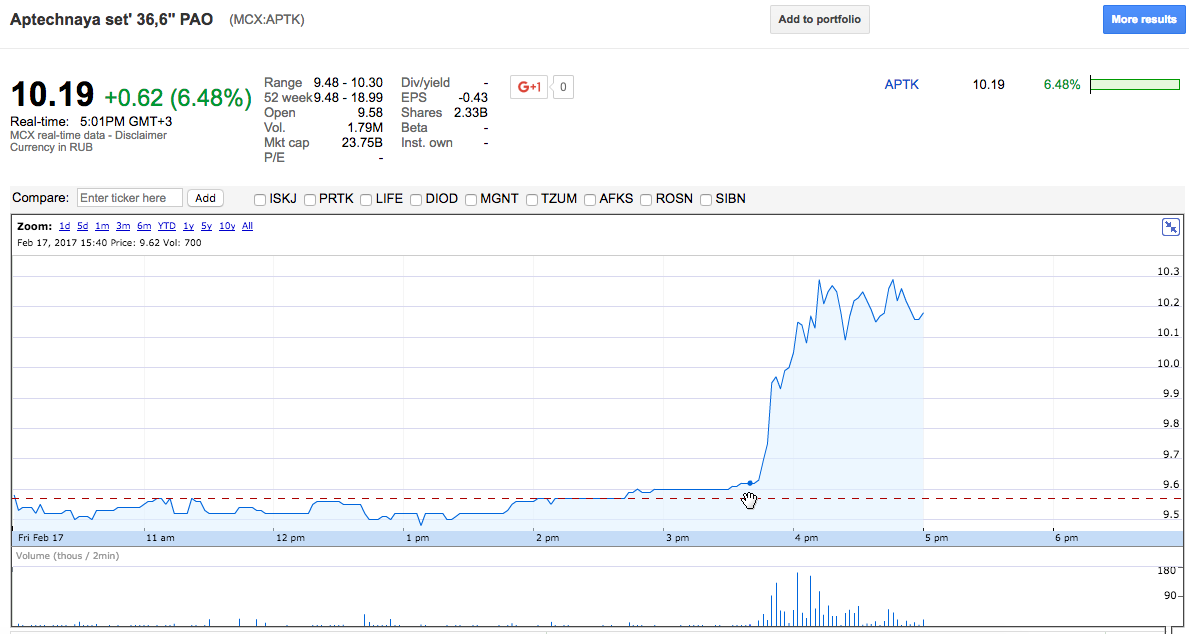Set chart zoom to 5d
1189x634 pixels.
point(83,226)
